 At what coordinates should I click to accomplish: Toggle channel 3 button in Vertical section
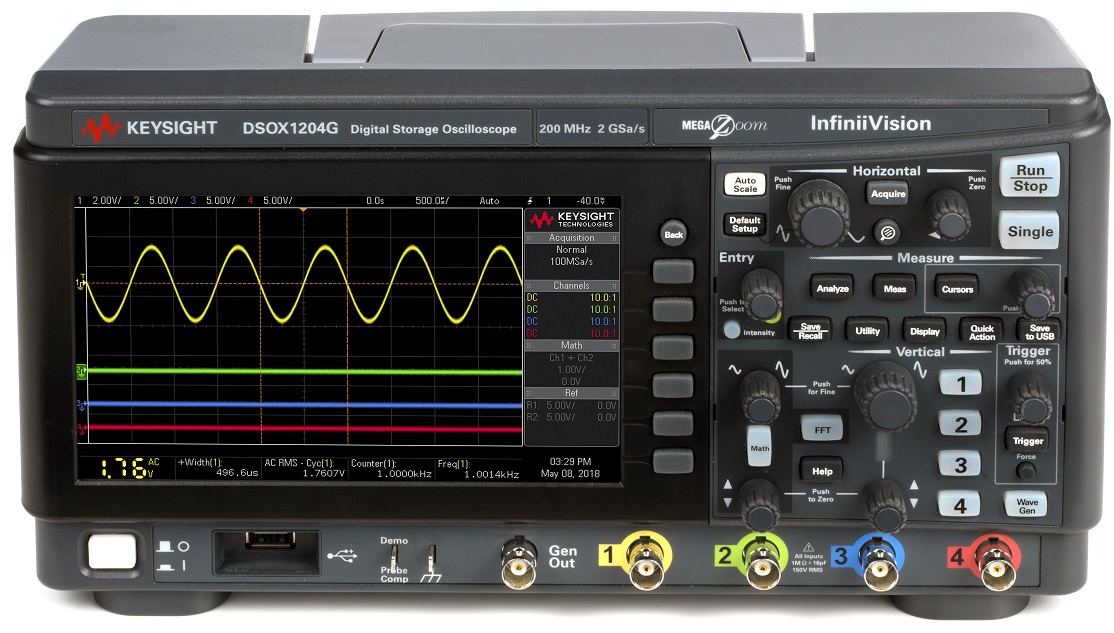click(x=960, y=465)
